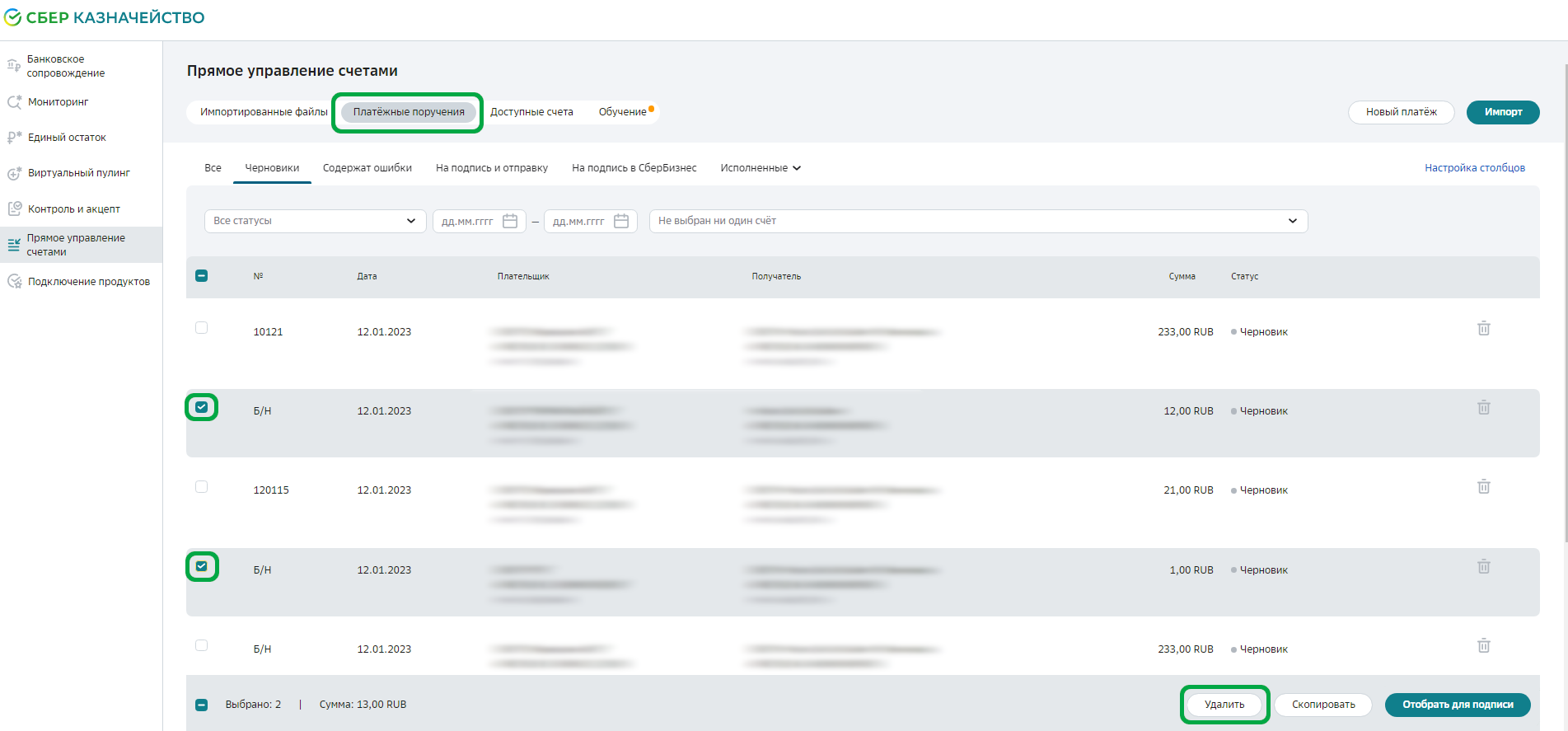Select the Содержат ошибки tab
Screen dimensions: 1568x731
click(367, 168)
